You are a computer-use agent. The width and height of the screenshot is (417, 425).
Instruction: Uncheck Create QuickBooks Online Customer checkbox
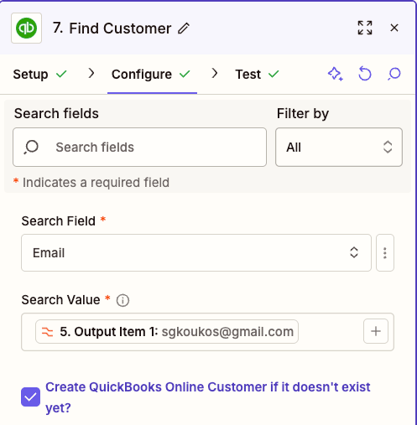point(31,397)
